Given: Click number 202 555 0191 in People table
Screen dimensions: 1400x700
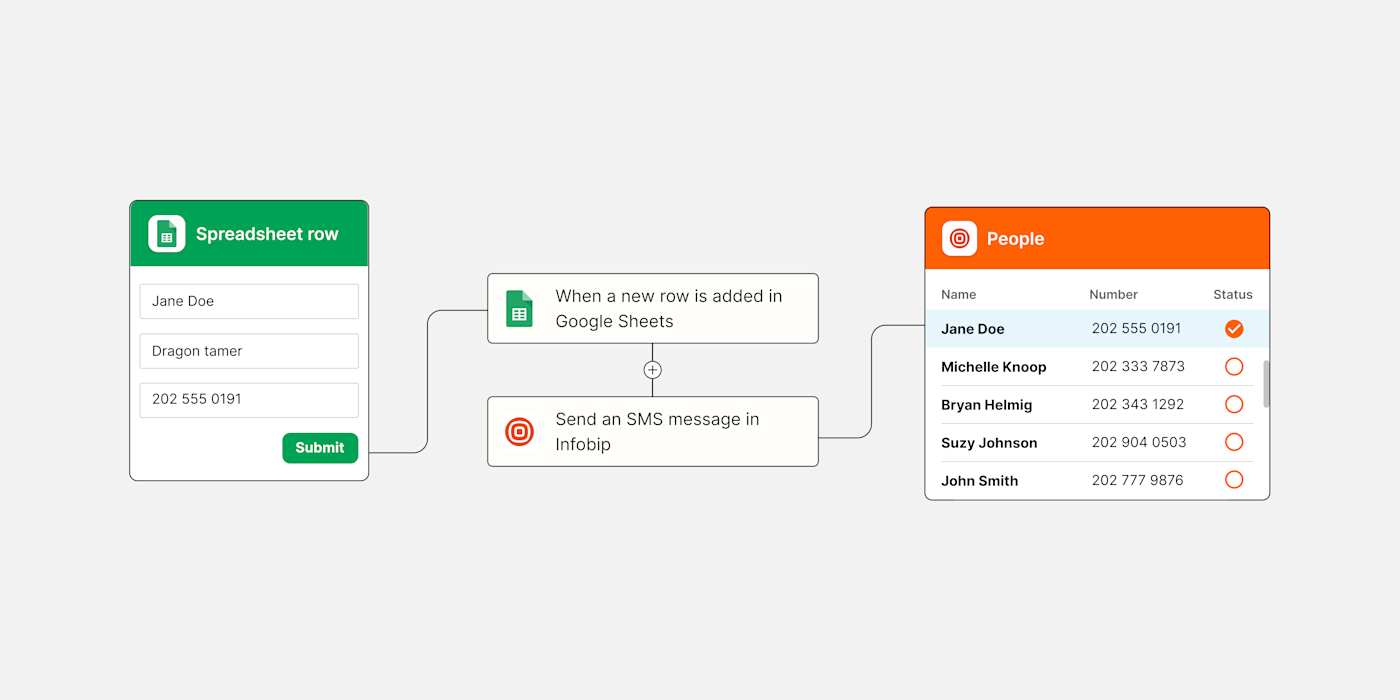Looking at the screenshot, I should click(x=1136, y=328).
